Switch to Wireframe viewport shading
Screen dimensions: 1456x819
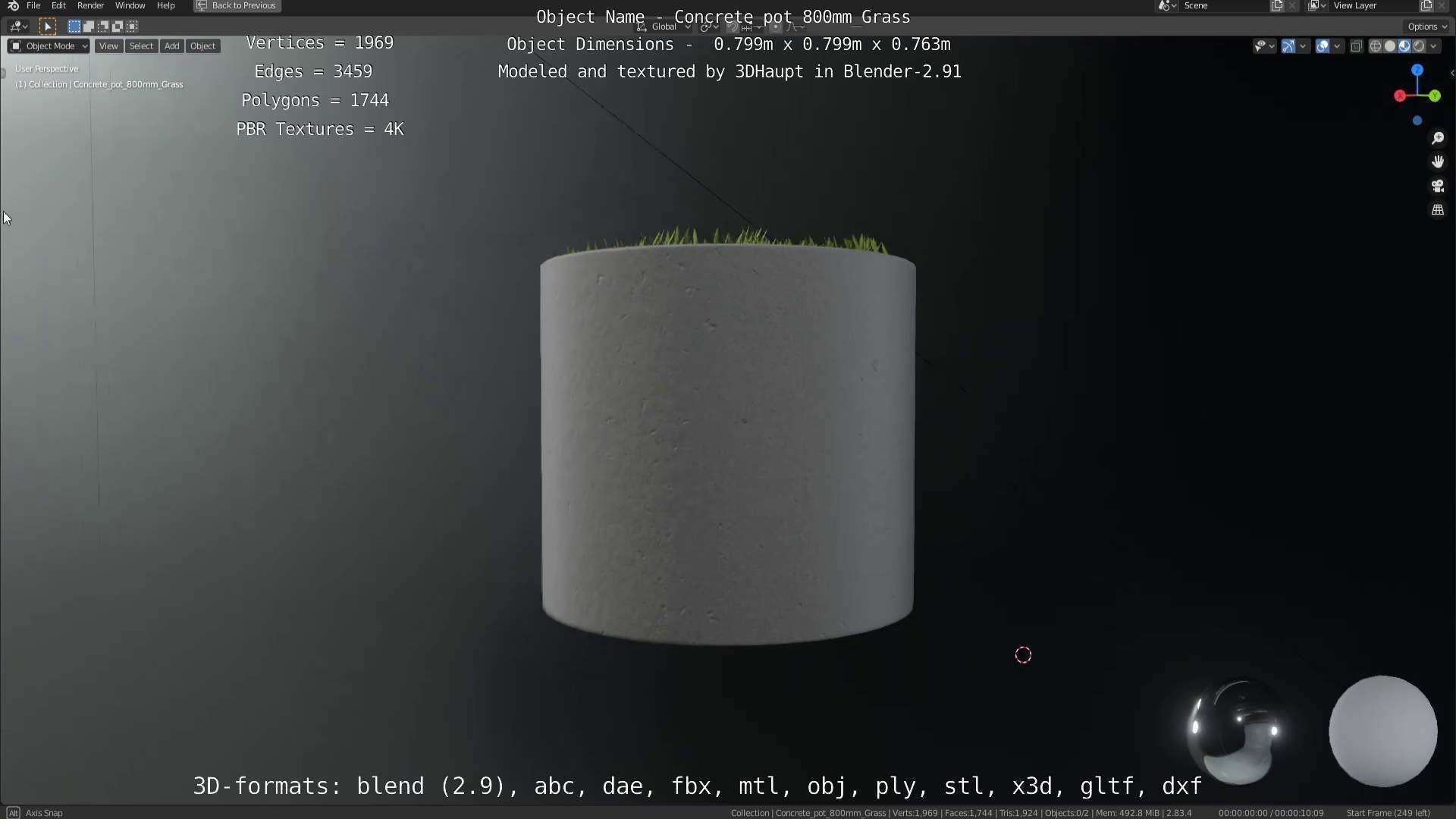pyautogui.click(x=1375, y=46)
